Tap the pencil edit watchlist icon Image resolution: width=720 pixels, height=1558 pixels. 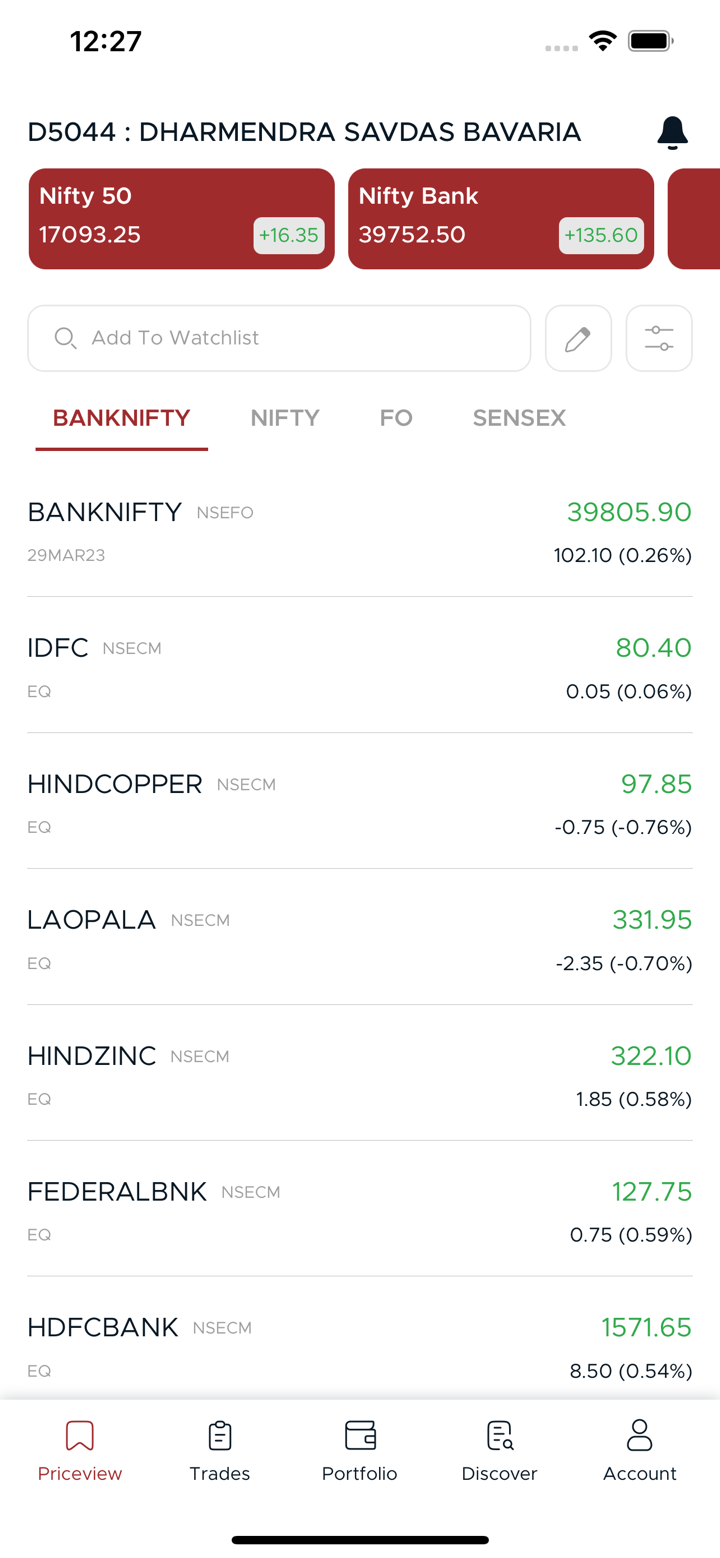(x=578, y=338)
